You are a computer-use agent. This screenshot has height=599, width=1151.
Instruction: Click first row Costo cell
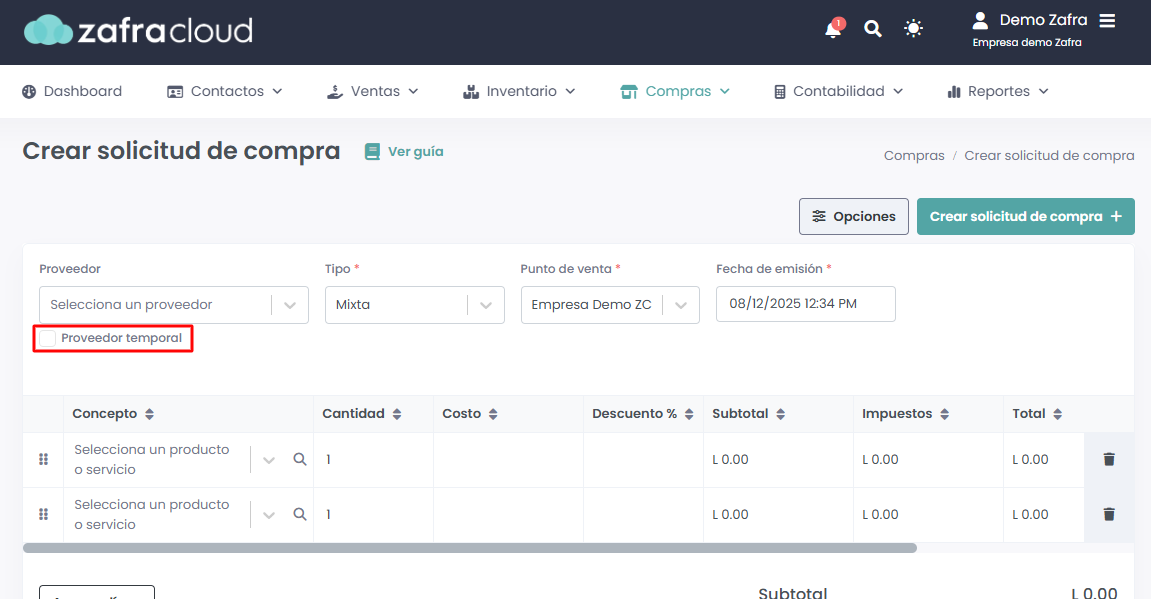[509, 460]
